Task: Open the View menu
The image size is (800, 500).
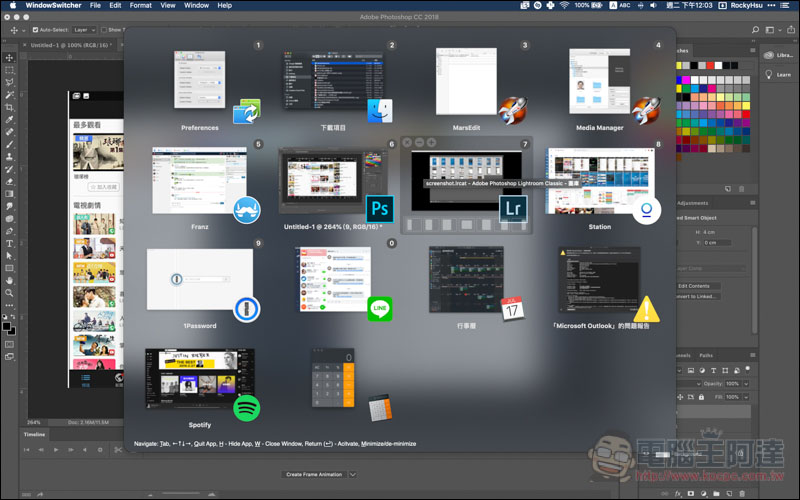Action: (x=168, y=5)
